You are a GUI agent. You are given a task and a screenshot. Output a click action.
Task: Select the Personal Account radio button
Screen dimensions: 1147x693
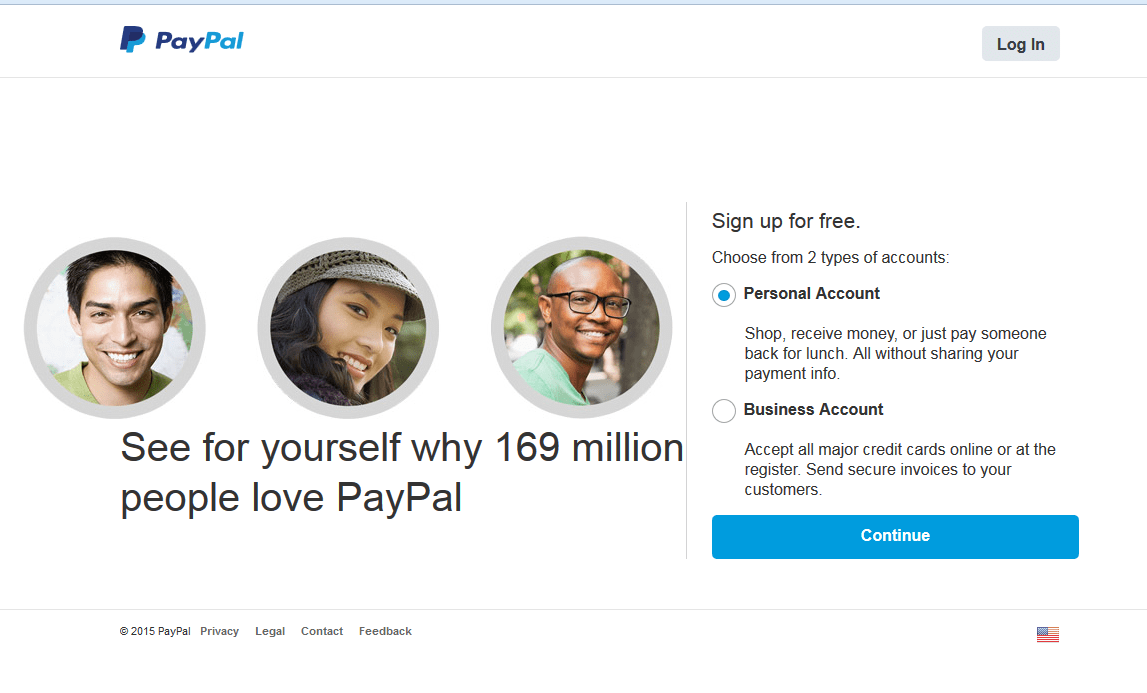[723, 295]
